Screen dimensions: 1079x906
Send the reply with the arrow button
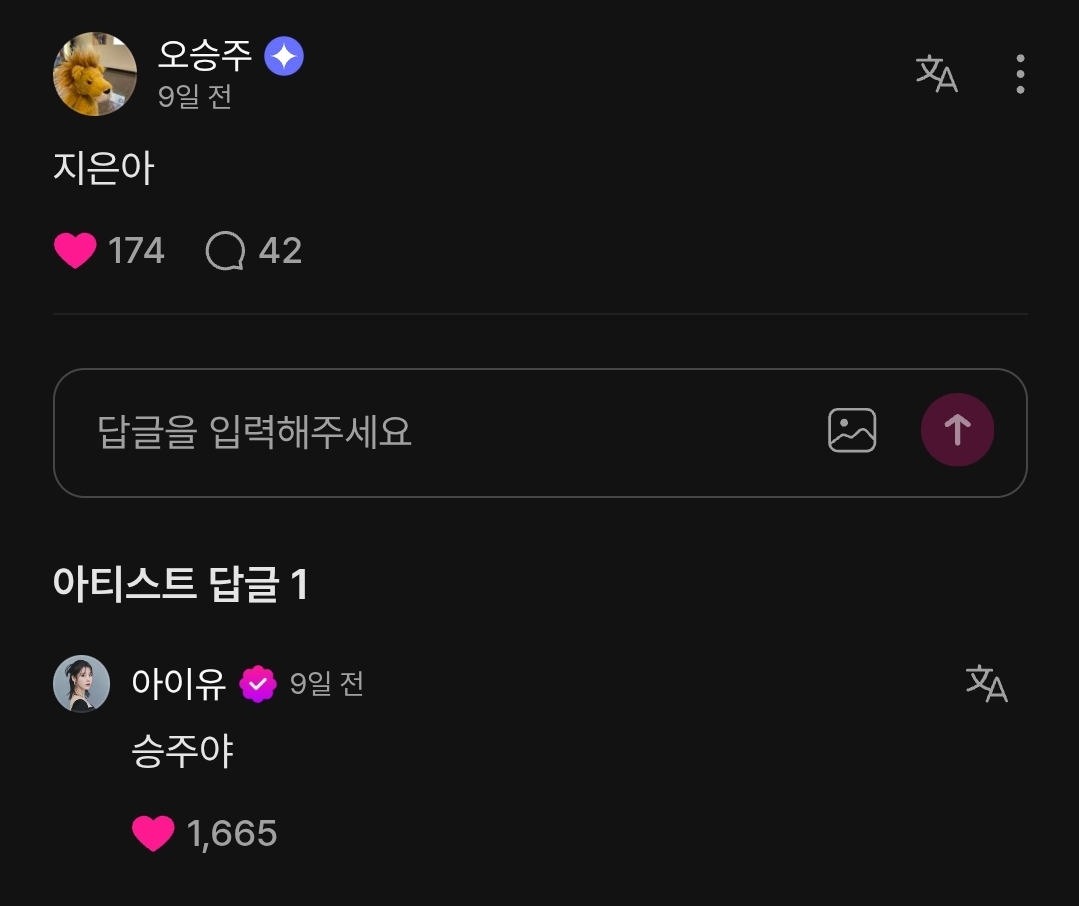957,430
